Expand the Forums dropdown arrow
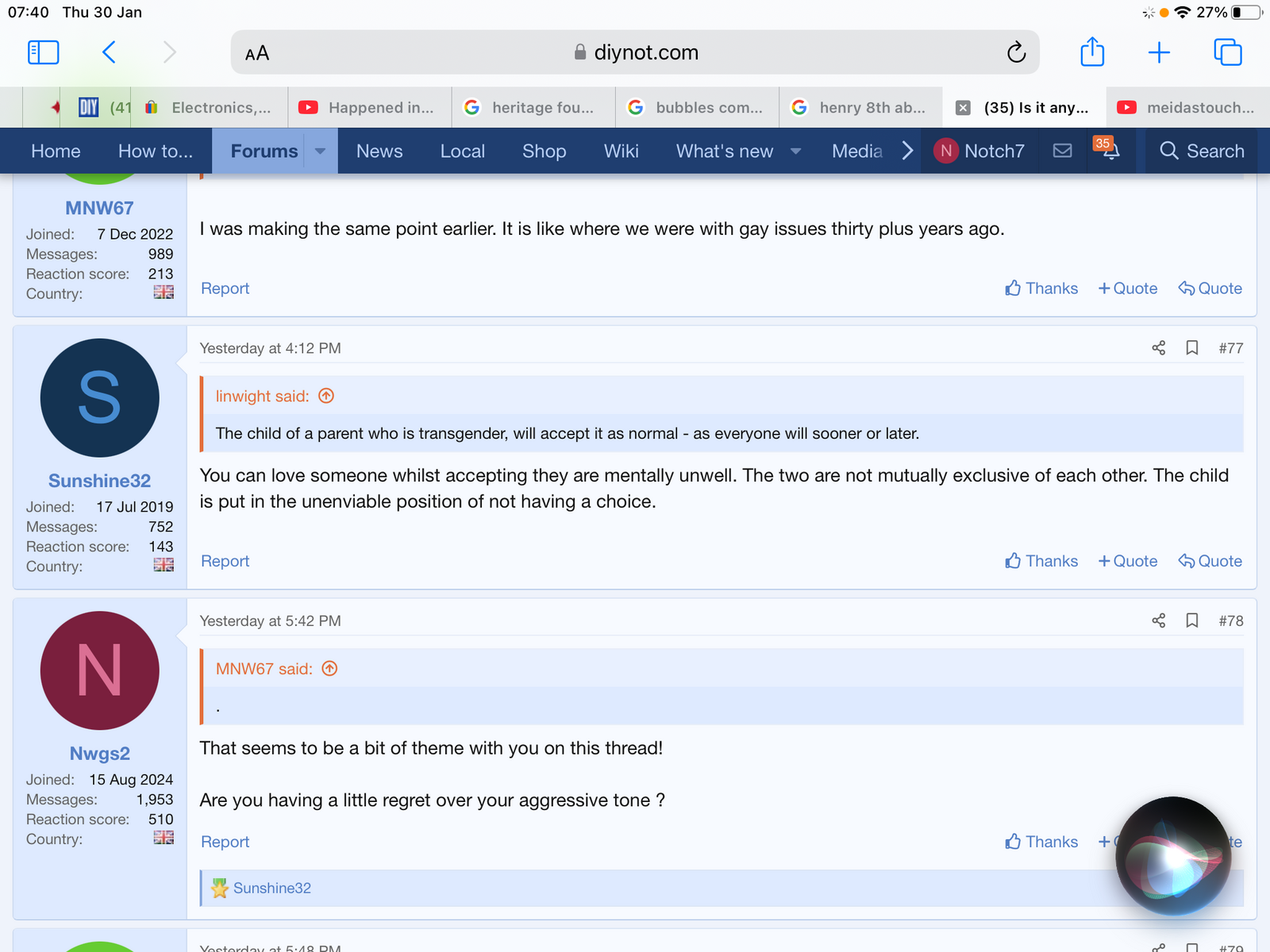Image resolution: width=1270 pixels, height=952 pixels. [320, 151]
